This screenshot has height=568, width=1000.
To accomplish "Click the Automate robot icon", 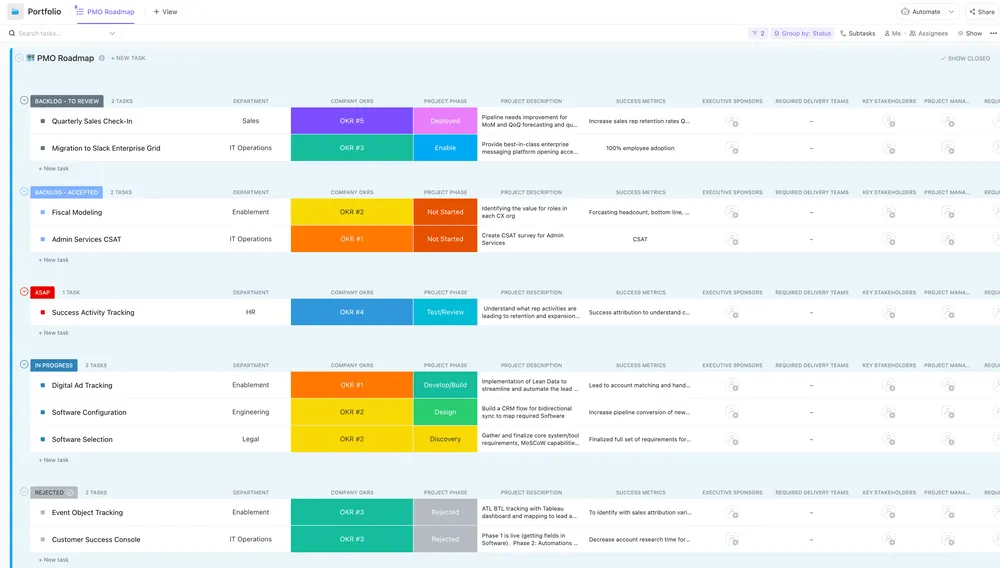I will [905, 11].
